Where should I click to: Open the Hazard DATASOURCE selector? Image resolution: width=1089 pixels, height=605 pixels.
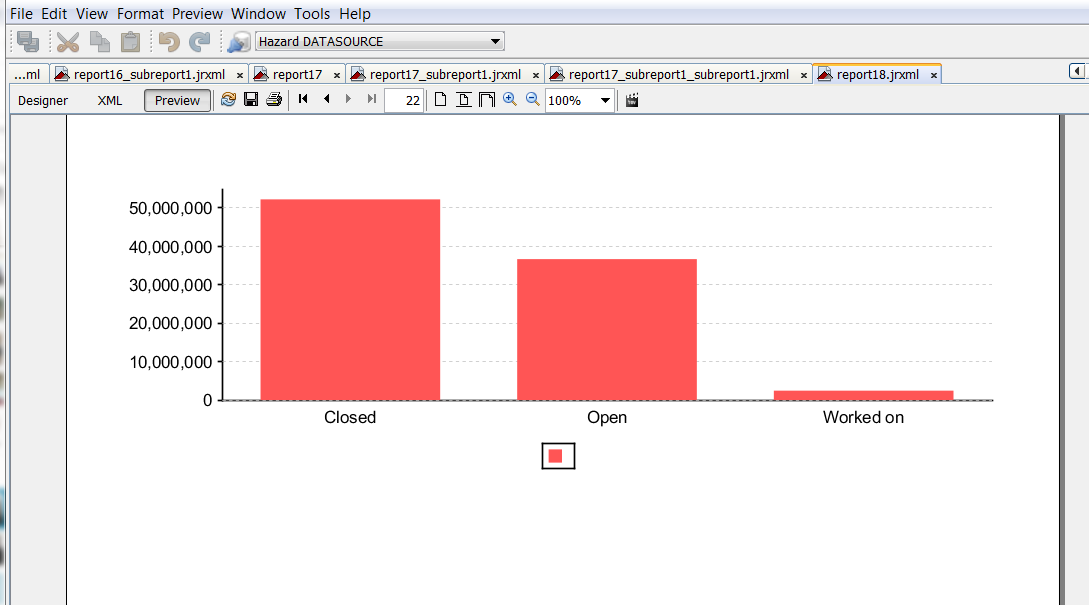click(x=495, y=41)
